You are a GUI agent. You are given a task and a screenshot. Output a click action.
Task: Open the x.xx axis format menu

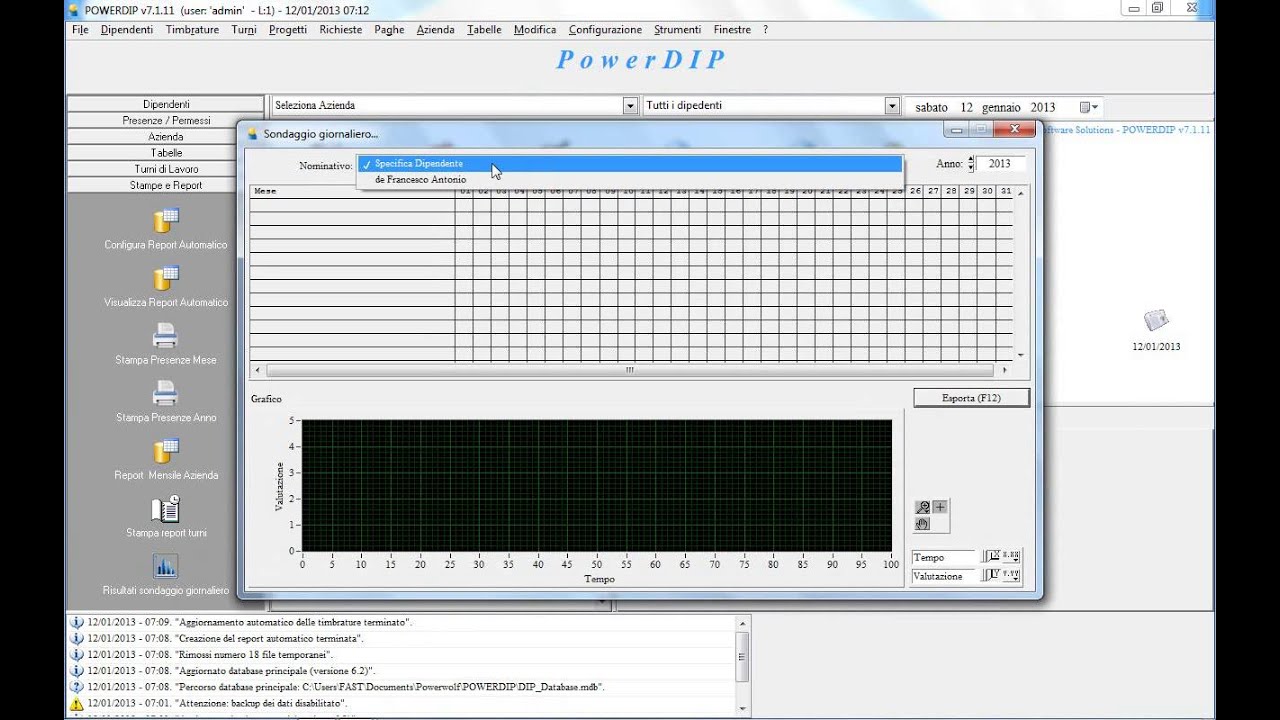click(x=1011, y=556)
